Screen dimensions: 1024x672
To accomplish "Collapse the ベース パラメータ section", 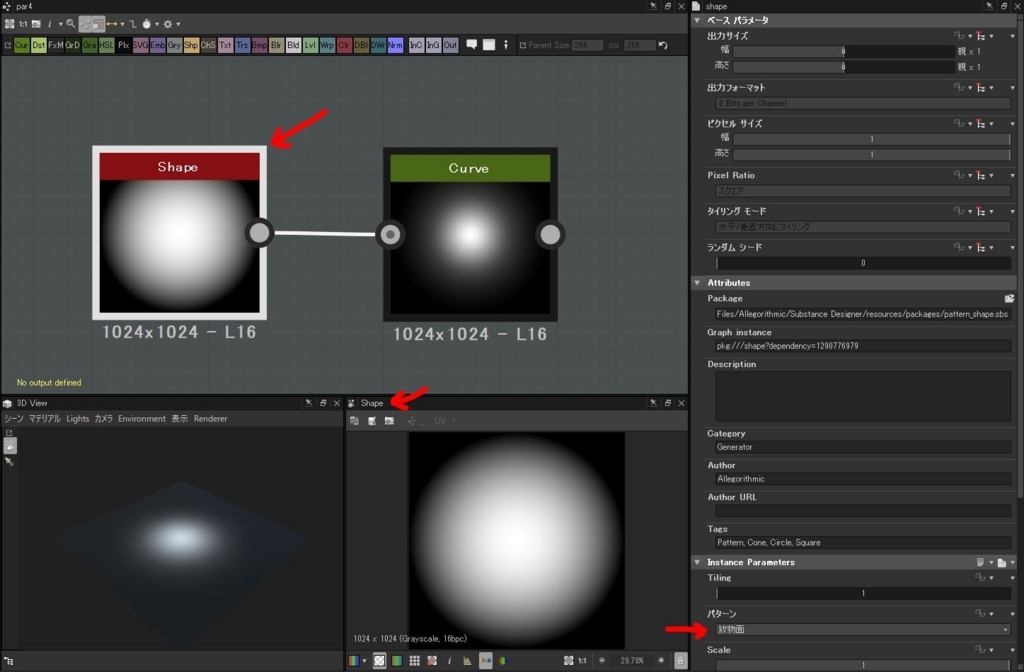I will (x=697, y=20).
